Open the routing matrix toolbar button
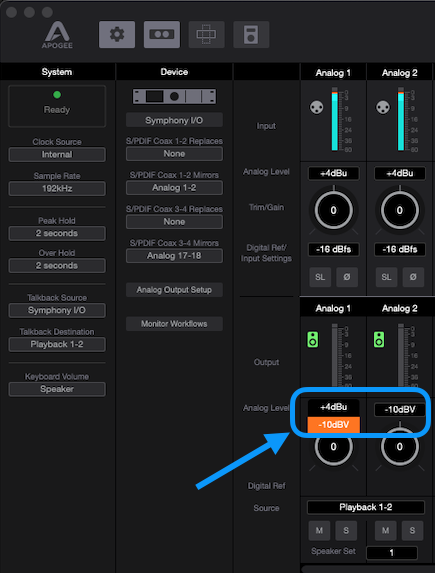The image size is (435, 573). point(206,34)
